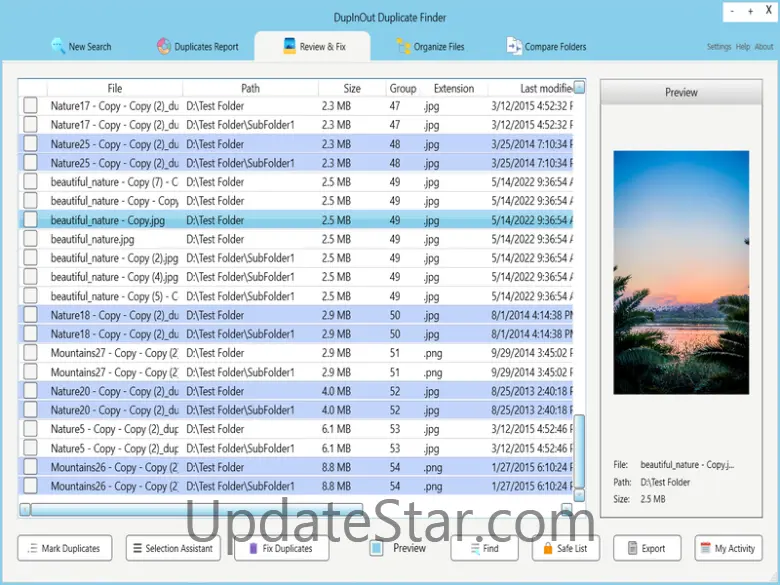780x585 pixels.
Task: Click the Preview button in bottom toolbar
Action: (x=398, y=548)
